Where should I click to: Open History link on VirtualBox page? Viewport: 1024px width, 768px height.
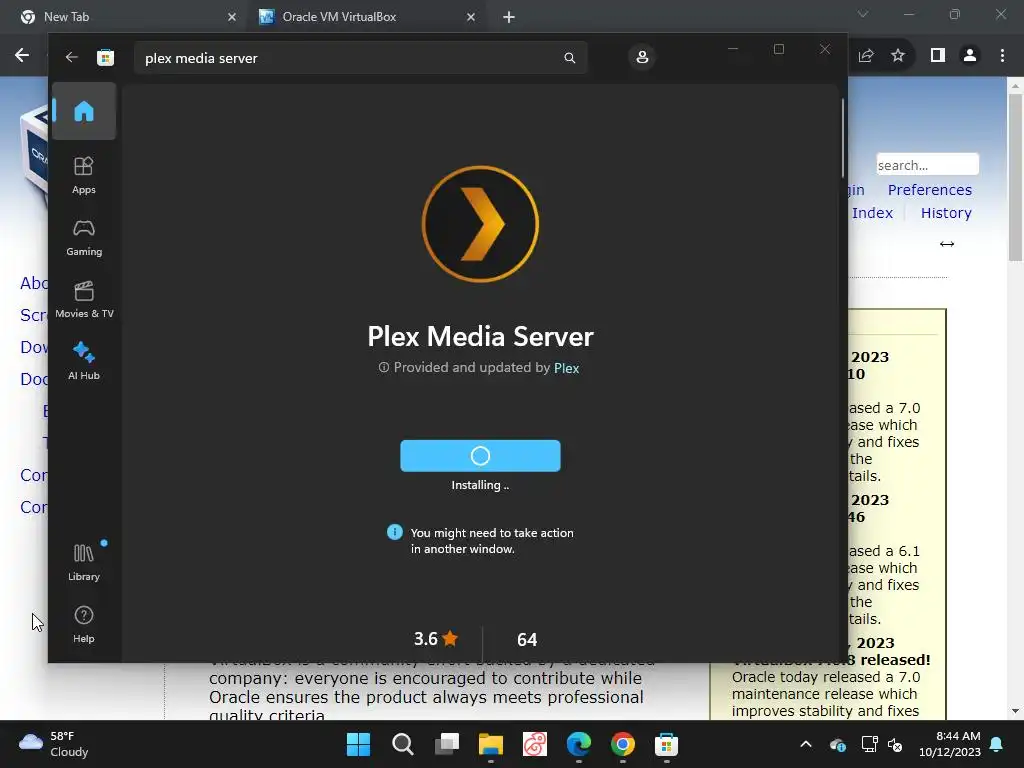click(x=946, y=213)
